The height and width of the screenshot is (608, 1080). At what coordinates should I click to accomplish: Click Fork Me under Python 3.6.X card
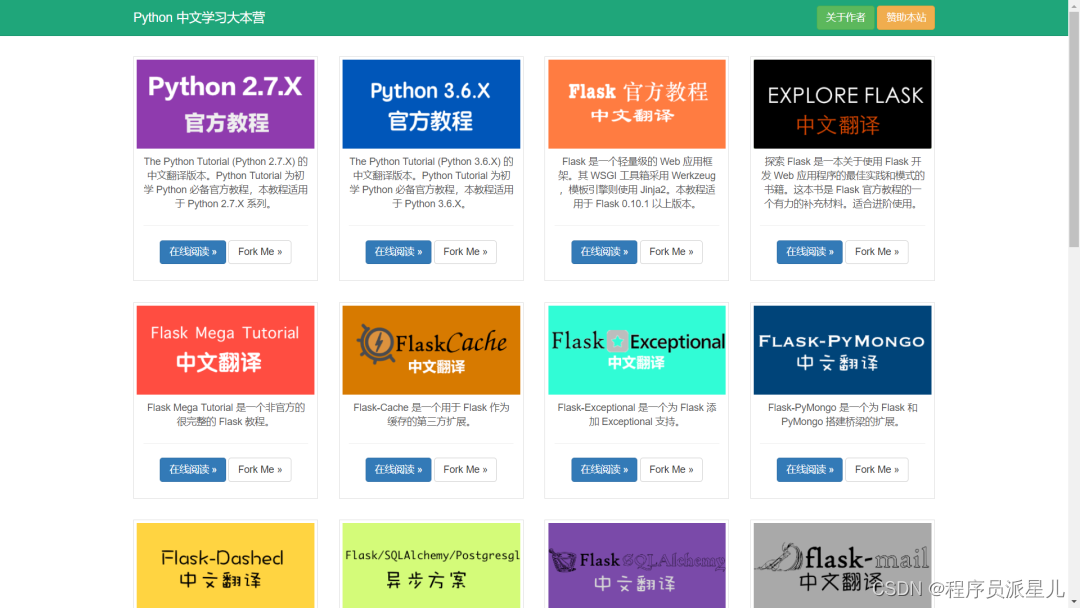tap(465, 252)
